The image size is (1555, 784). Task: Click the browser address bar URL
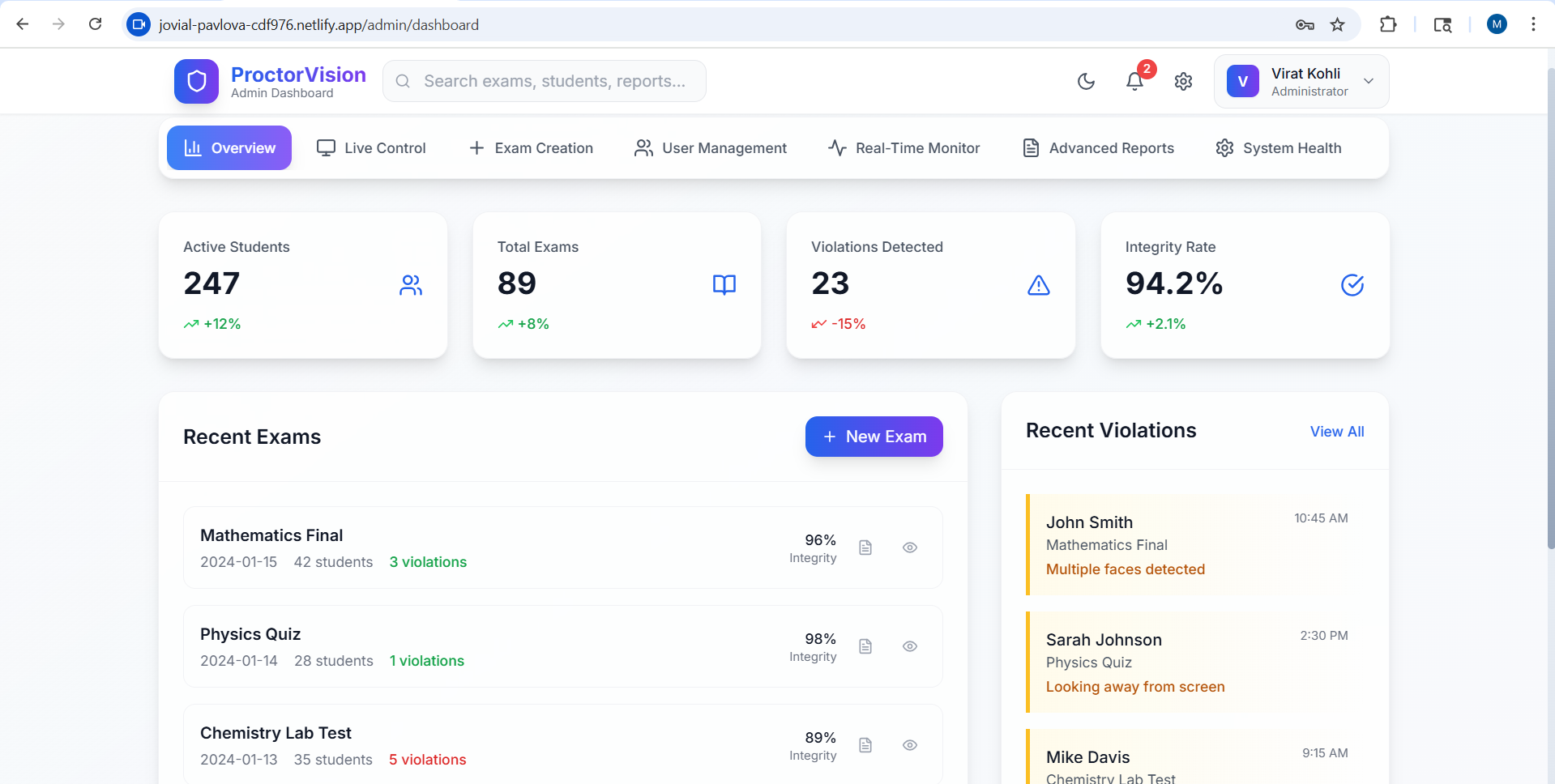pyautogui.click(x=318, y=25)
